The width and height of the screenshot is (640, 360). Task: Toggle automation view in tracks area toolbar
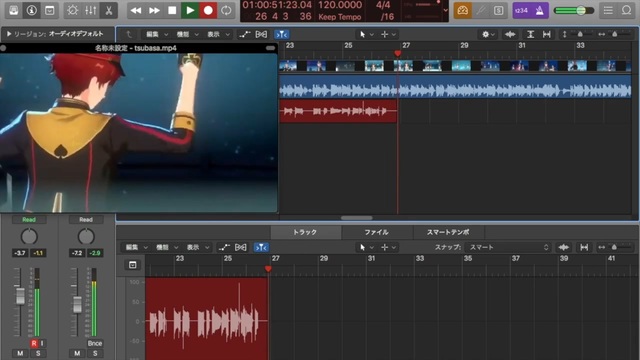pyautogui.click(x=244, y=35)
